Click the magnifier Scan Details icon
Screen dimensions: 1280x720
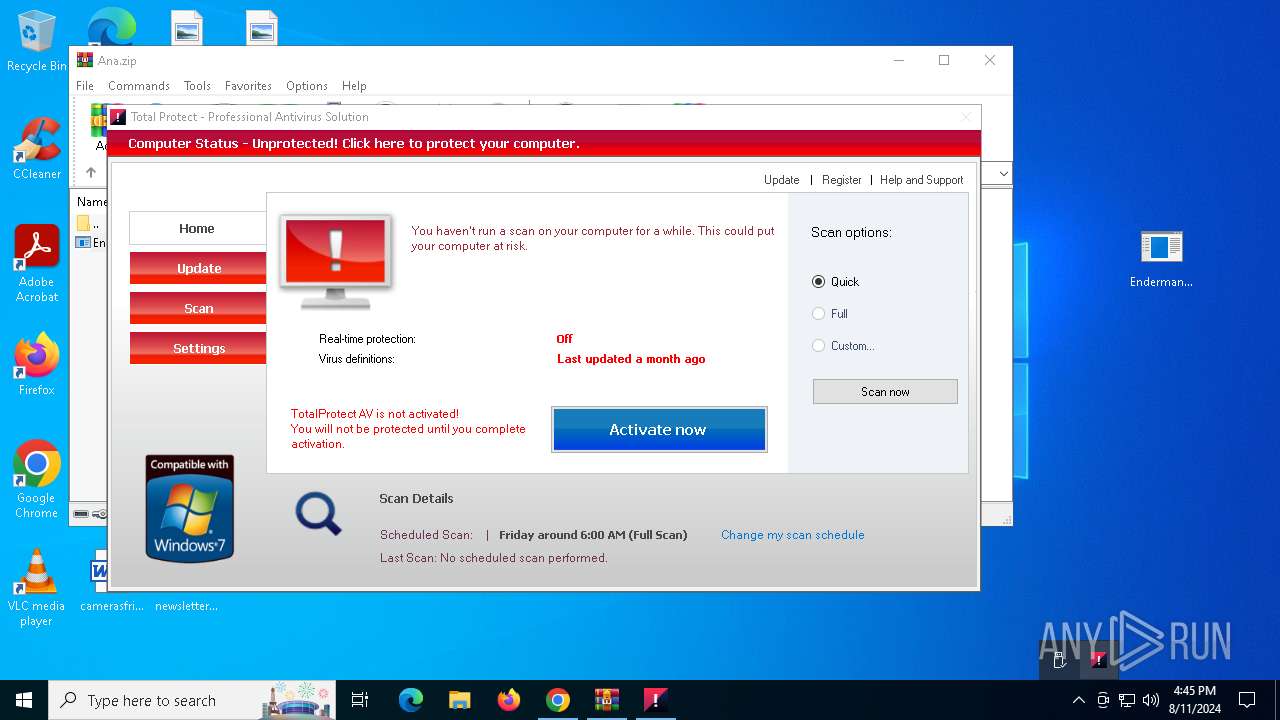pos(319,514)
